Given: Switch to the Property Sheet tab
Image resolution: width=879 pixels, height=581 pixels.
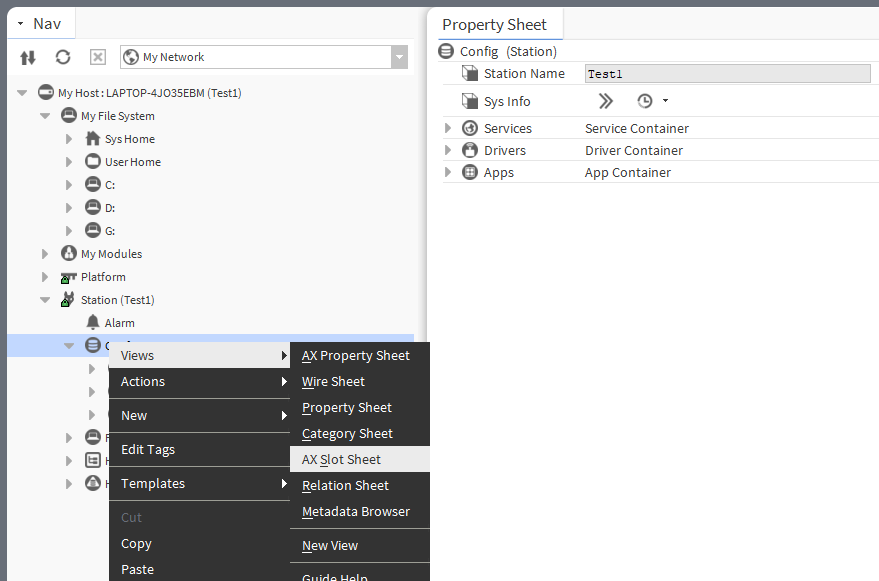Looking at the screenshot, I should click(x=494, y=24).
